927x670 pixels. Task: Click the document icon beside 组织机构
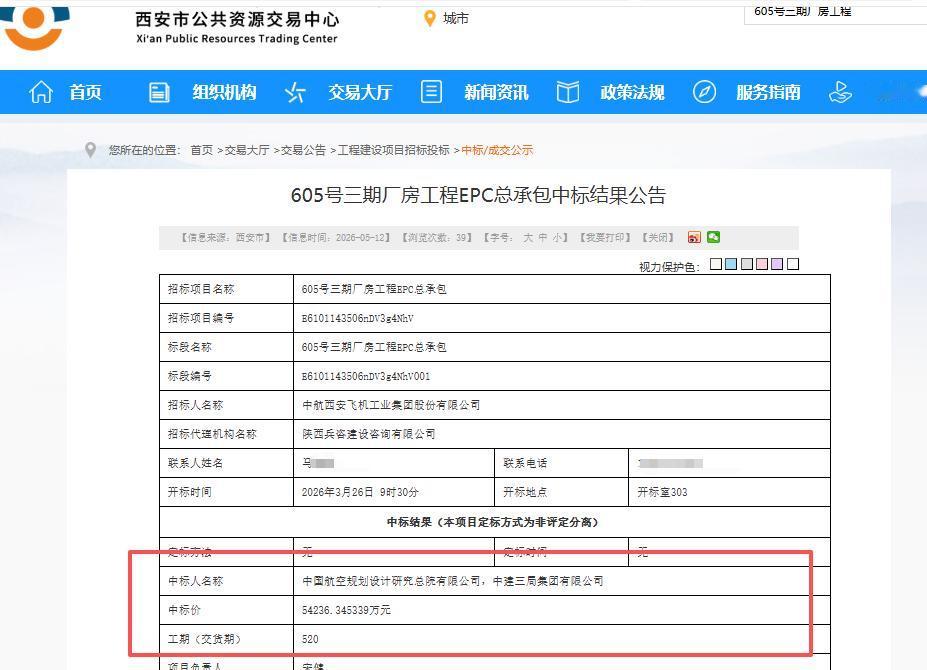point(159,92)
